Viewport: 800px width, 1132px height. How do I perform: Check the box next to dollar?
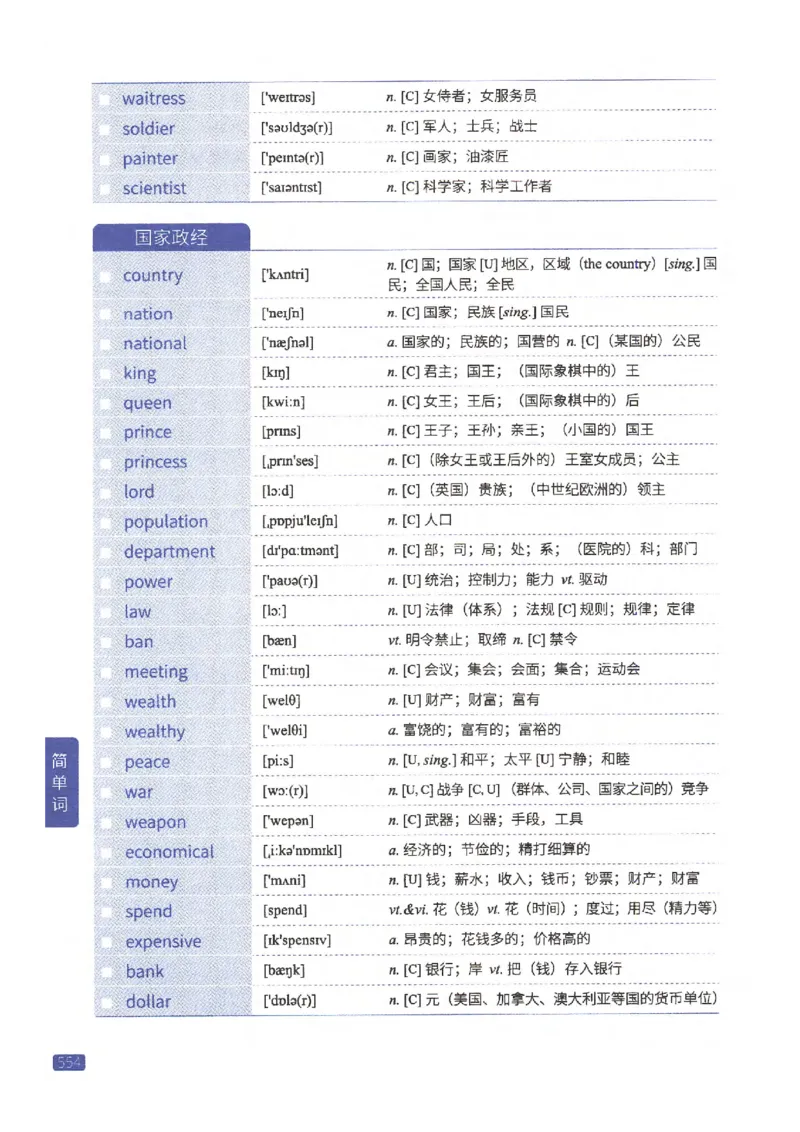[x=106, y=1001]
